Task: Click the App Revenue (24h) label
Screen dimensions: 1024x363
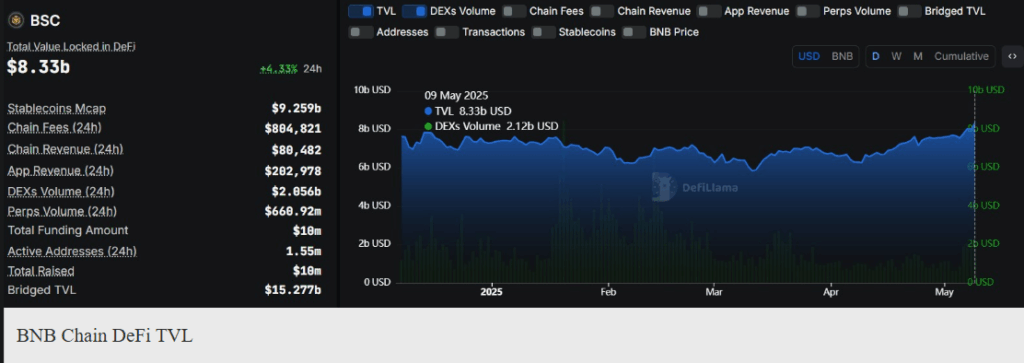Action: click(61, 170)
